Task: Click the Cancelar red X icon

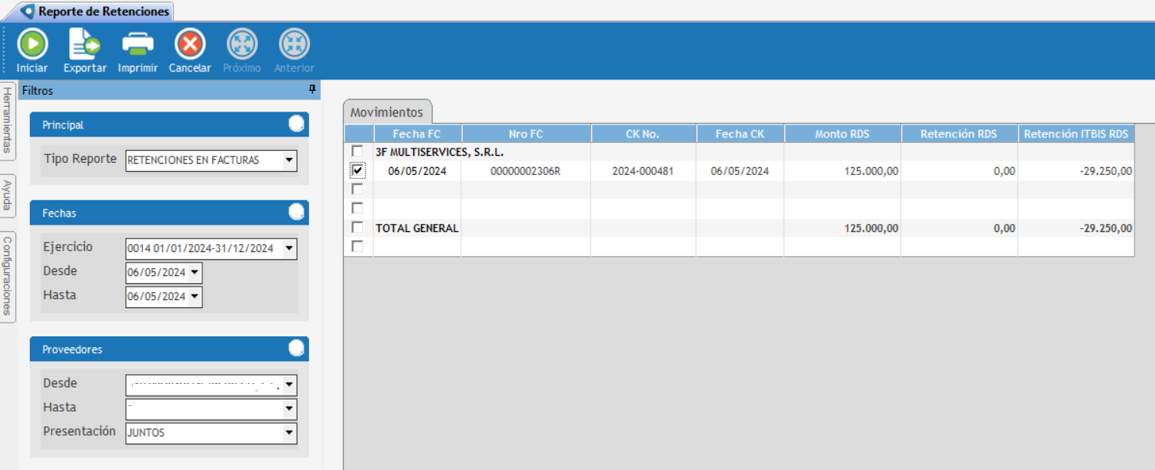Action: coord(190,44)
